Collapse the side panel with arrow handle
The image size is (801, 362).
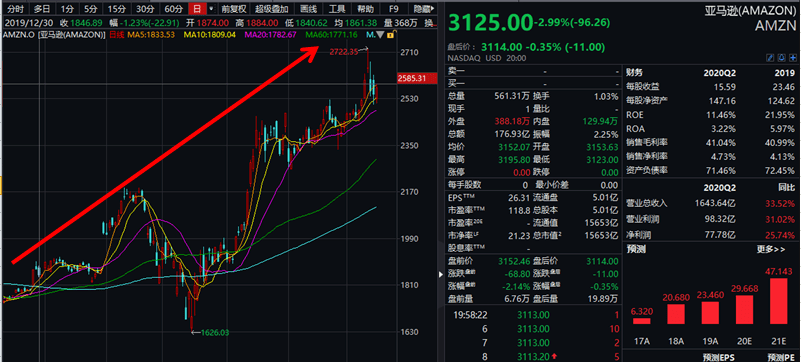[x=442, y=274]
